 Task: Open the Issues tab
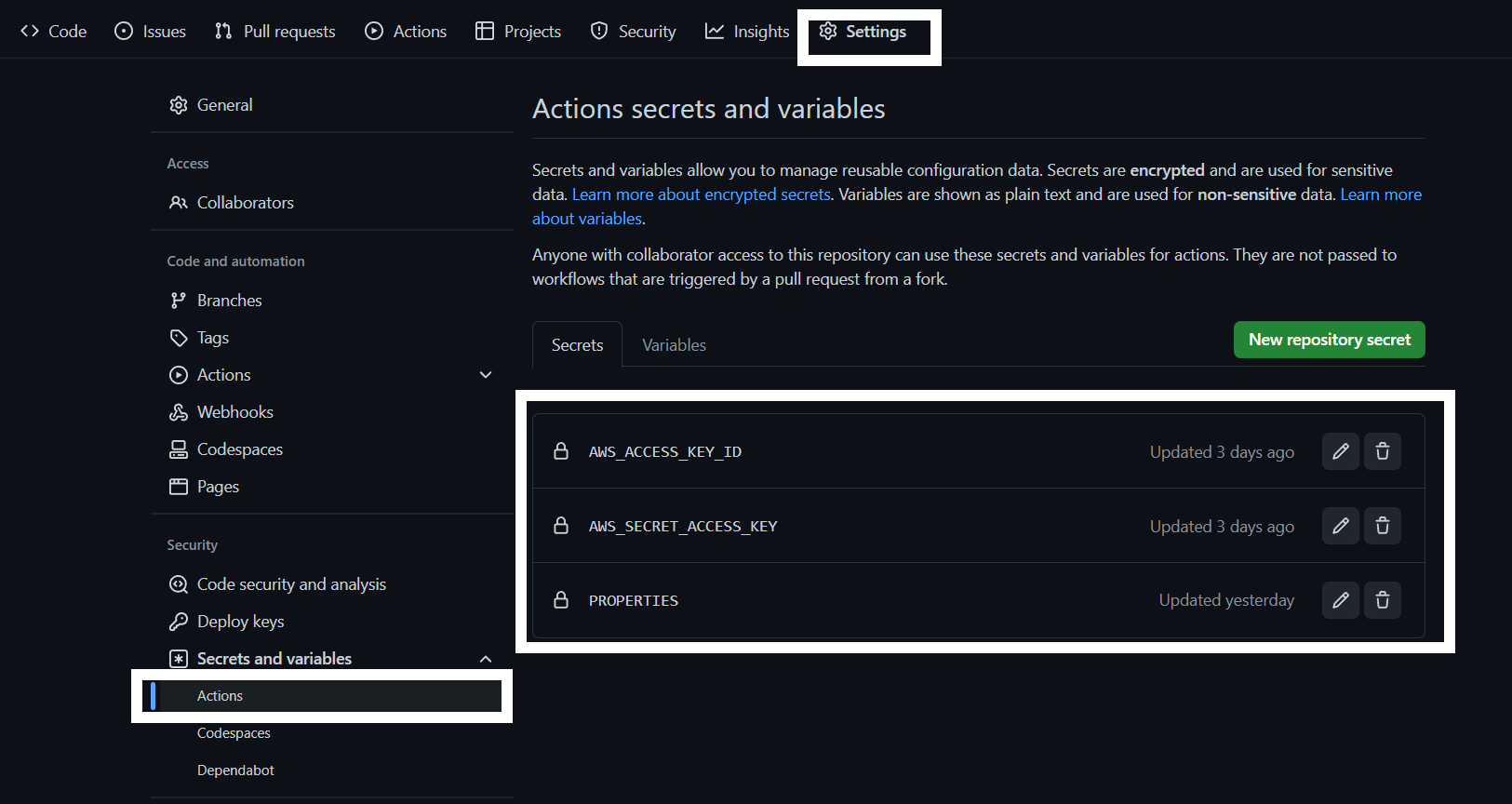click(151, 31)
